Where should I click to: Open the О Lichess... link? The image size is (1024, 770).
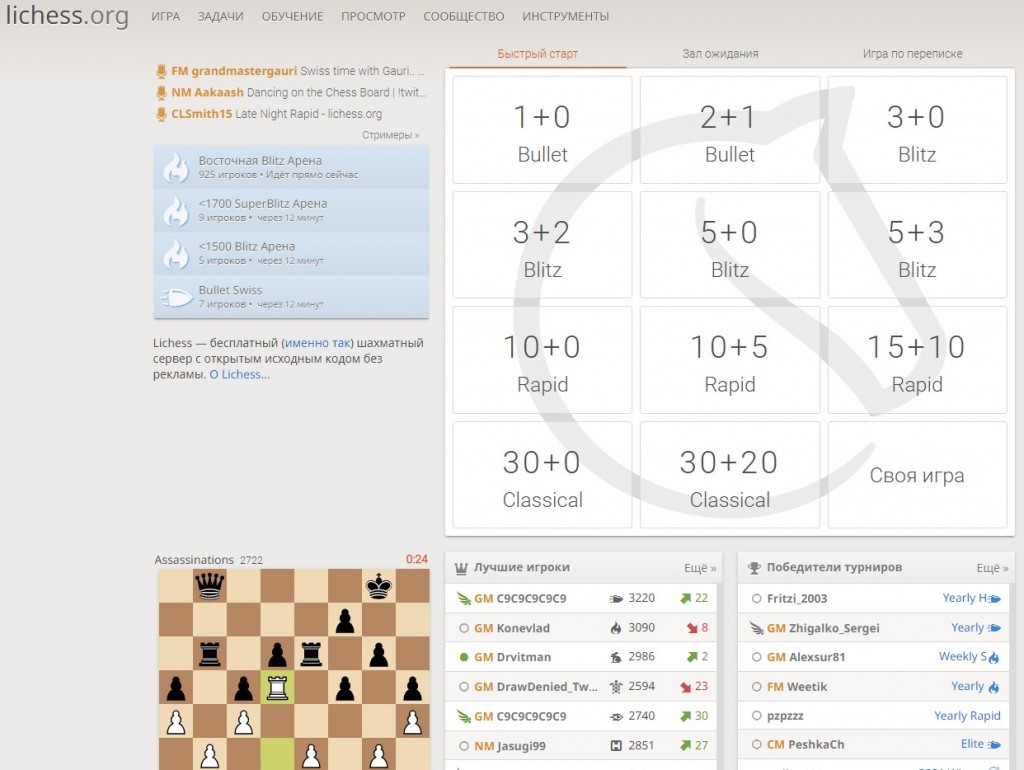tap(239, 375)
